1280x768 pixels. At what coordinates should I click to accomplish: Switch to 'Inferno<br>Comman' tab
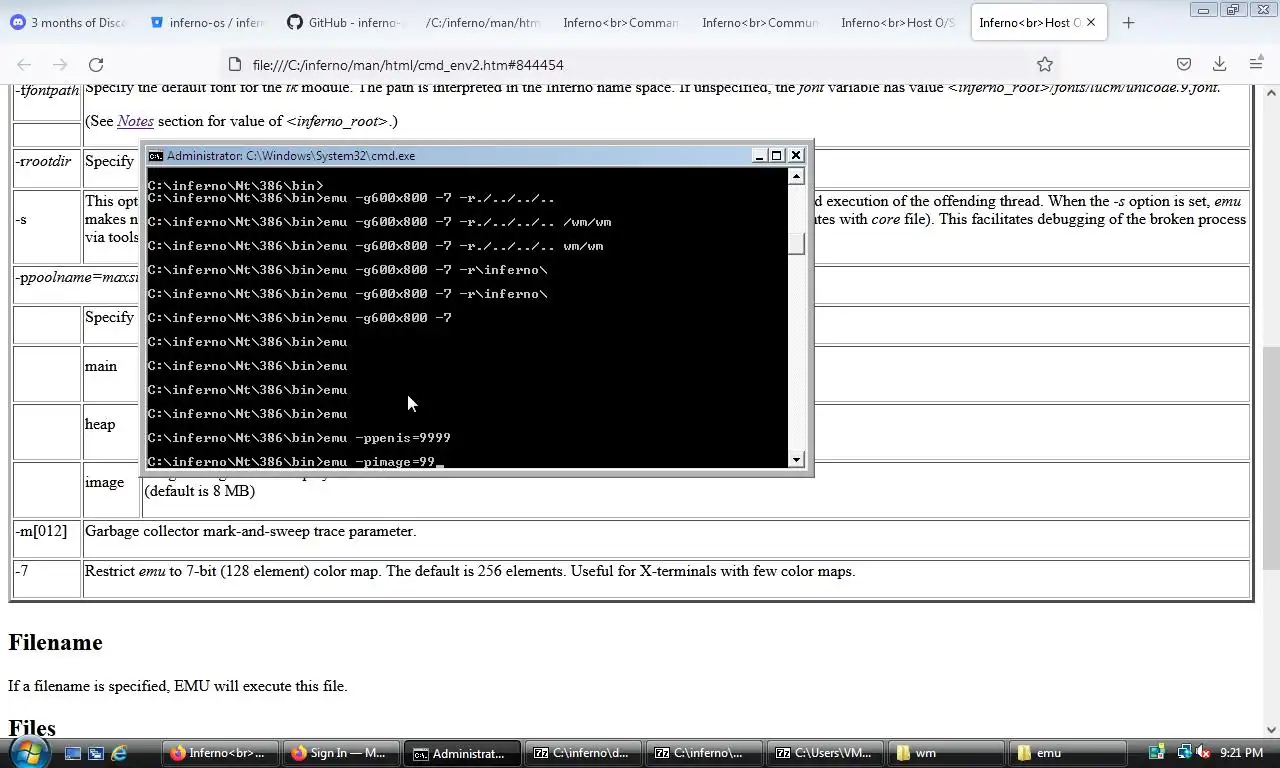[620, 22]
